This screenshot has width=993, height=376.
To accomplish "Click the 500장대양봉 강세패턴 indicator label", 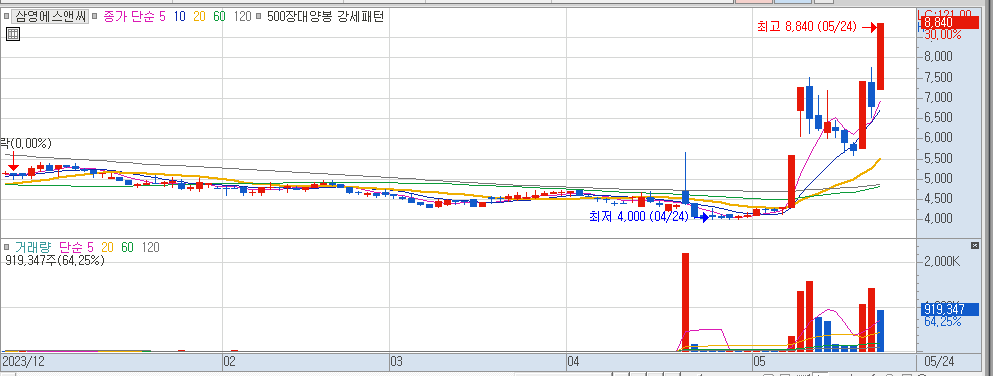I will [326, 17].
